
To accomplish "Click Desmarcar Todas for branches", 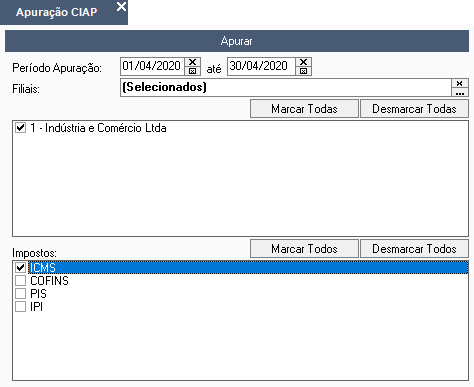I will click(x=414, y=109).
